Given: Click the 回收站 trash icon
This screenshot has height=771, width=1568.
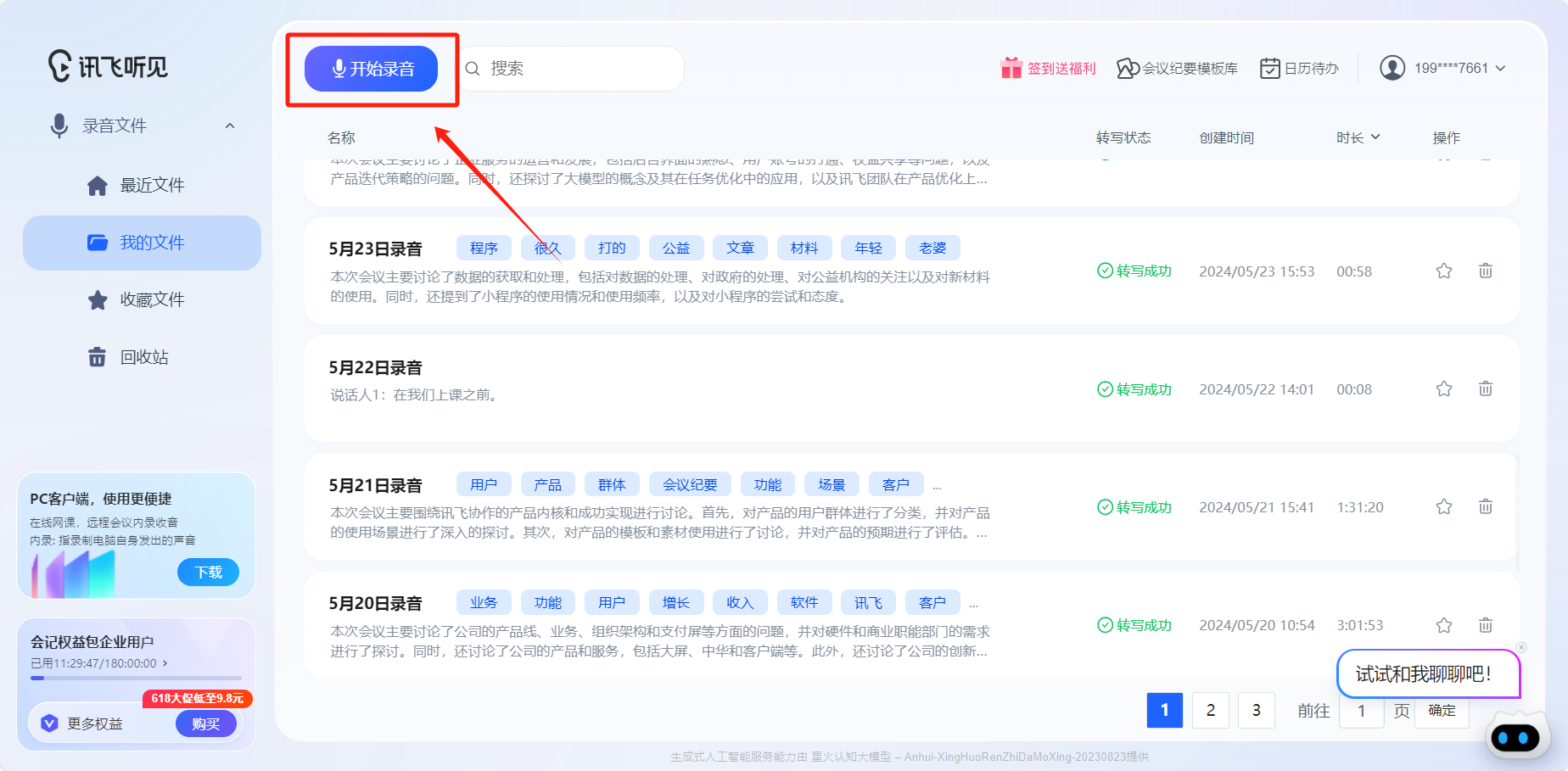Looking at the screenshot, I should [98, 357].
